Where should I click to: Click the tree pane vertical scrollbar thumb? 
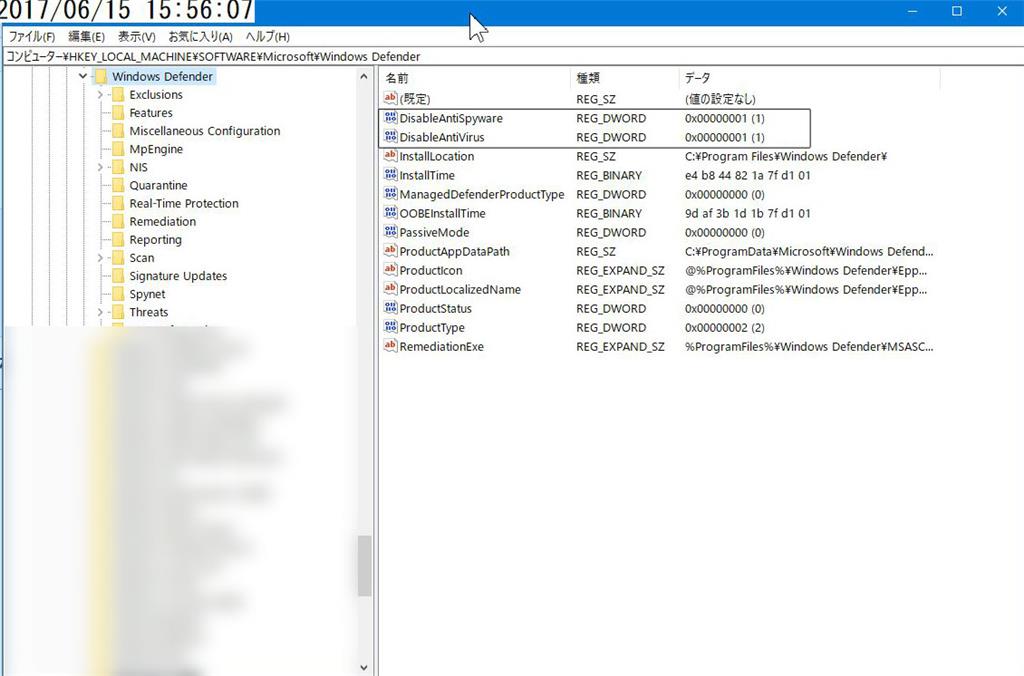tap(364, 566)
